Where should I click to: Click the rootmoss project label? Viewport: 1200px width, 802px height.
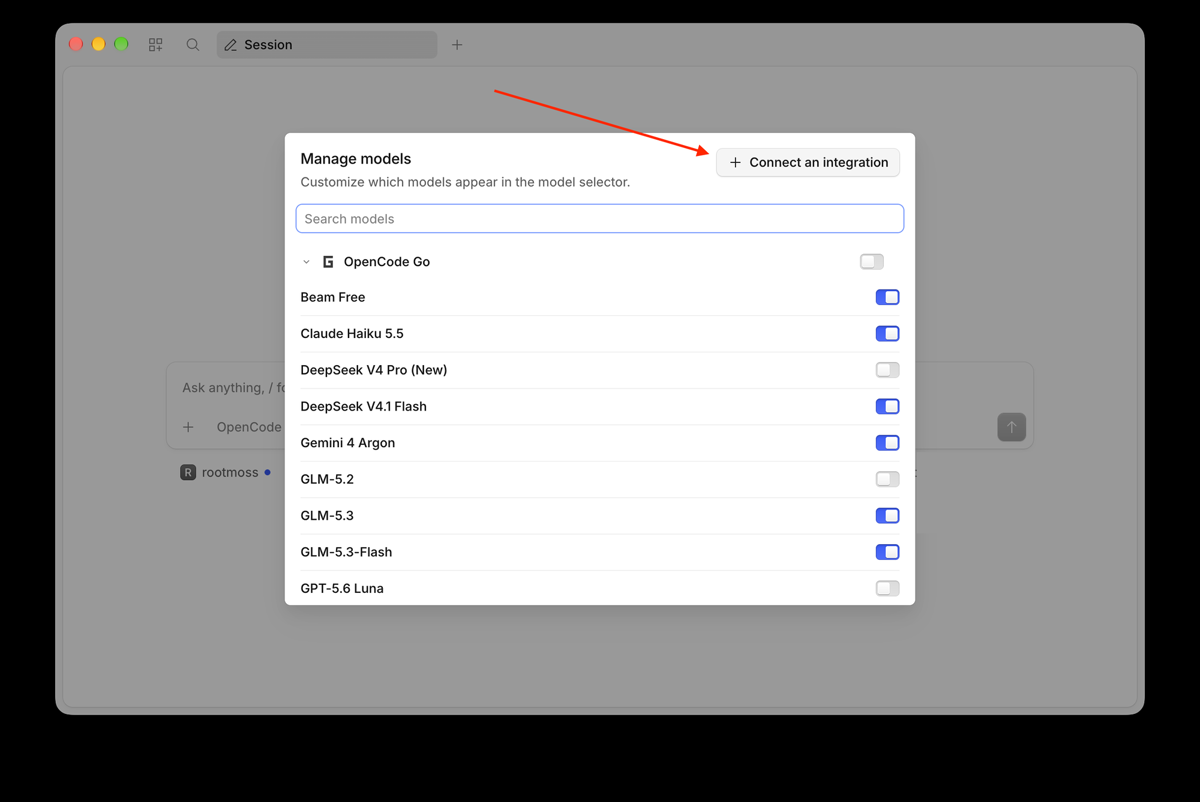point(230,472)
